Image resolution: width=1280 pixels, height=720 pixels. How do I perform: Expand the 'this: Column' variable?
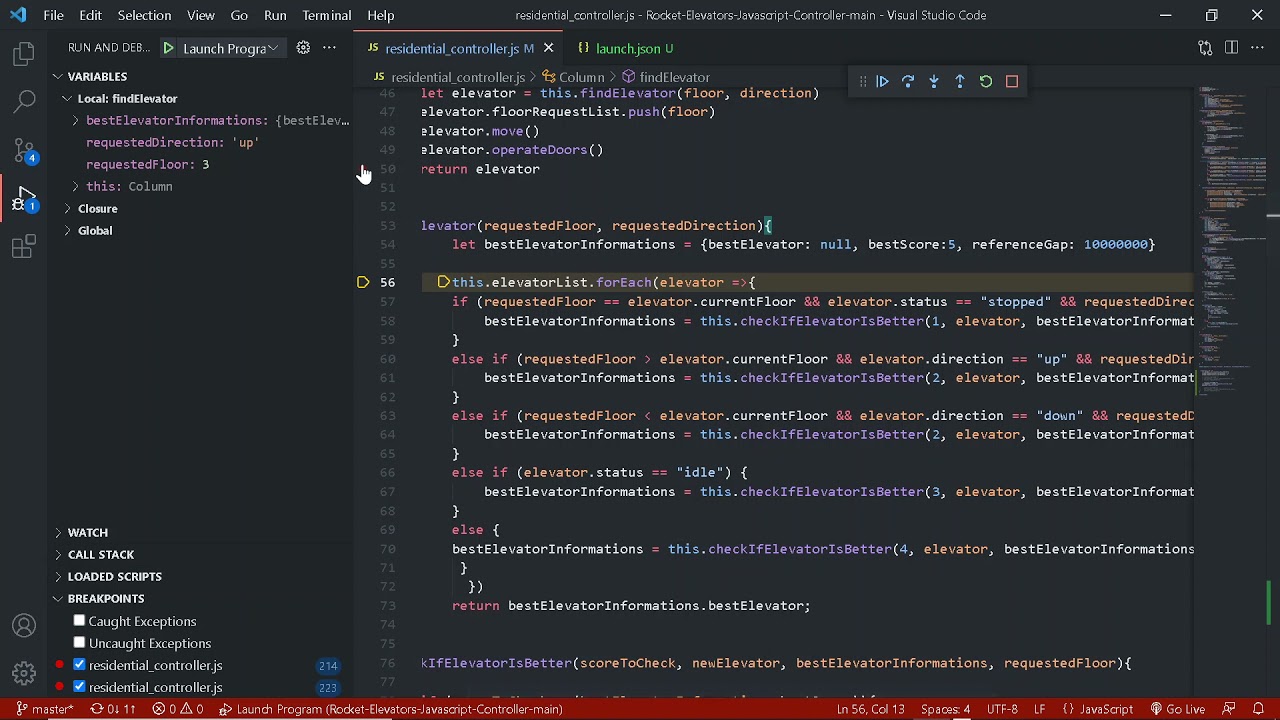(75, 186)
